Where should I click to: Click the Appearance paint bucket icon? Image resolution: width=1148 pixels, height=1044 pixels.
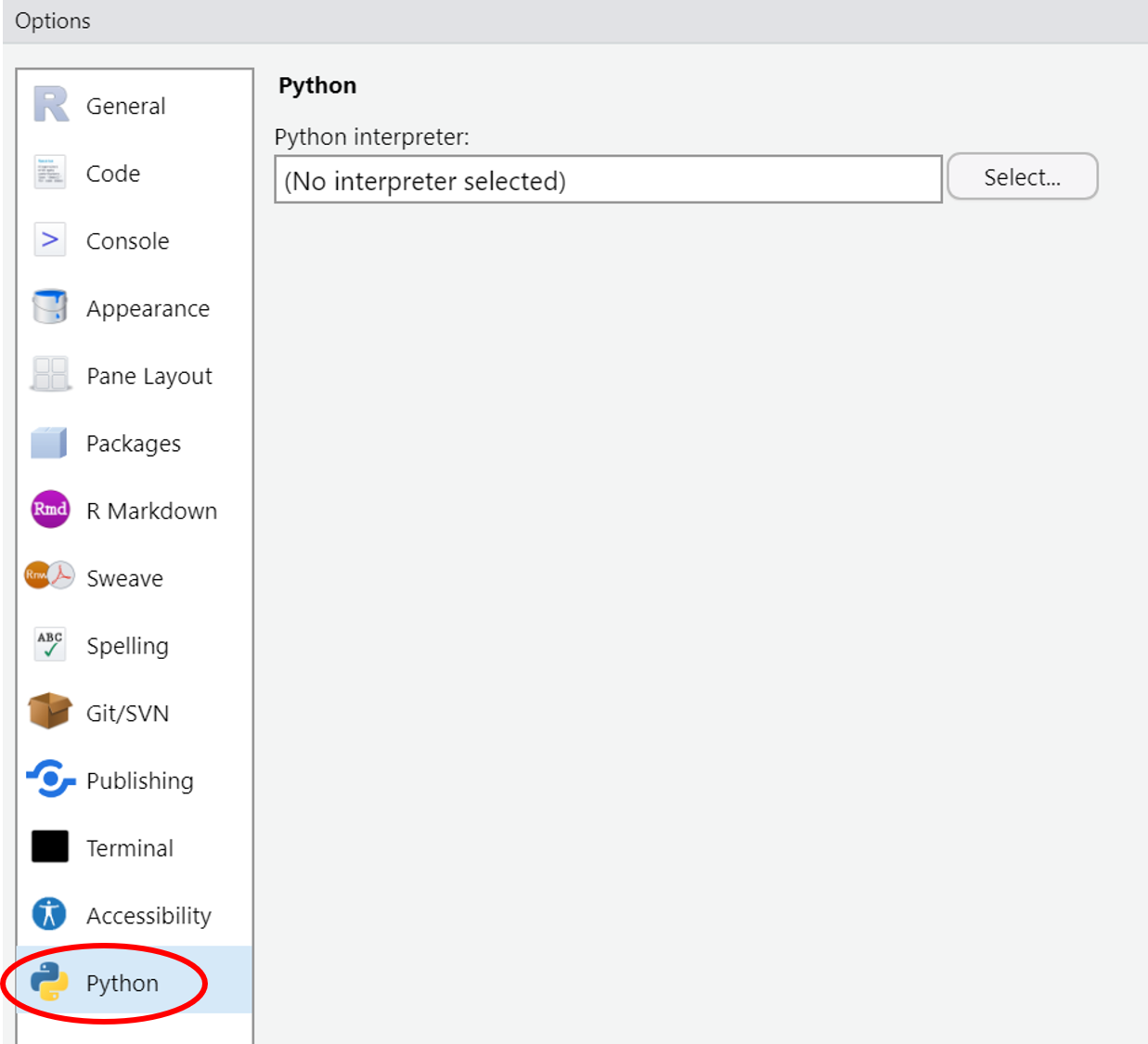pyautogui.click(x=50, y=307)
